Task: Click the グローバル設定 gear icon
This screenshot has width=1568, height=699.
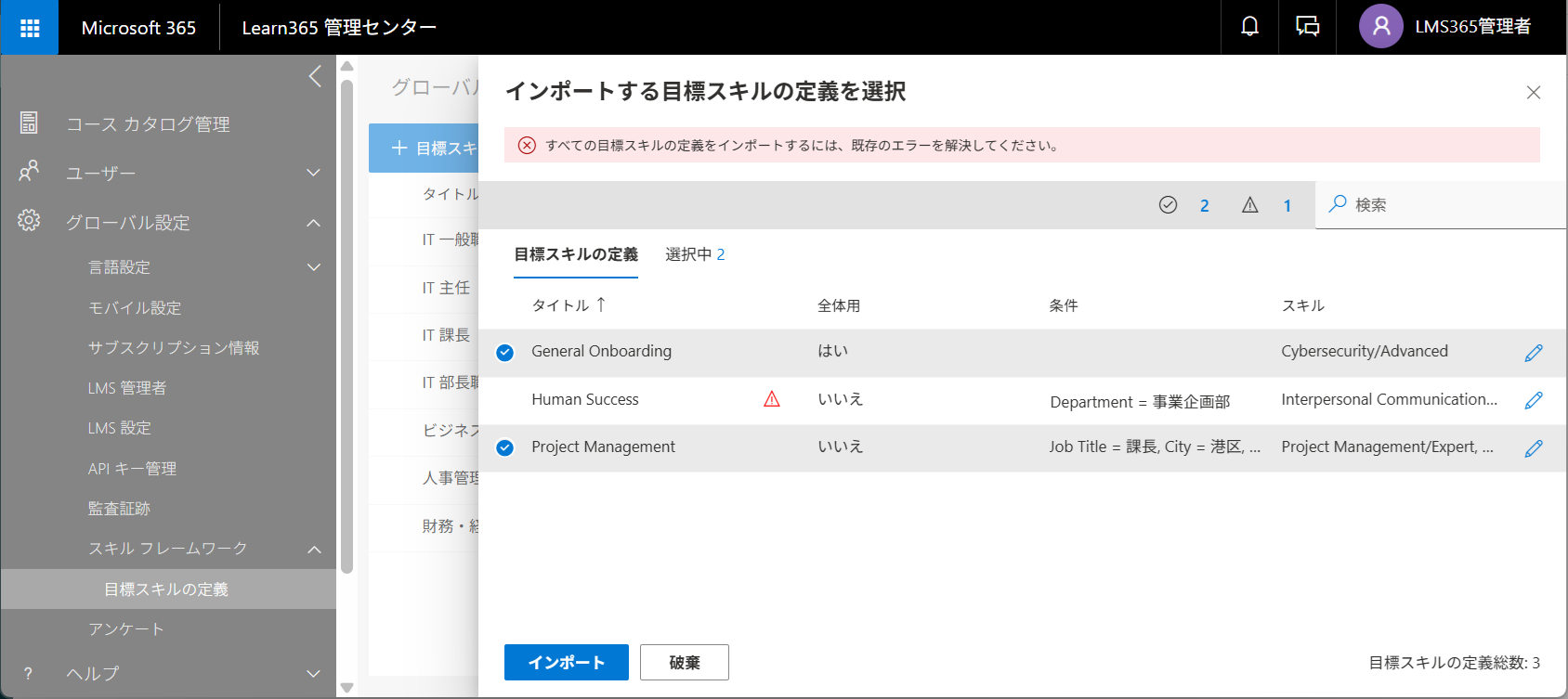Action: tap(29, 221)
